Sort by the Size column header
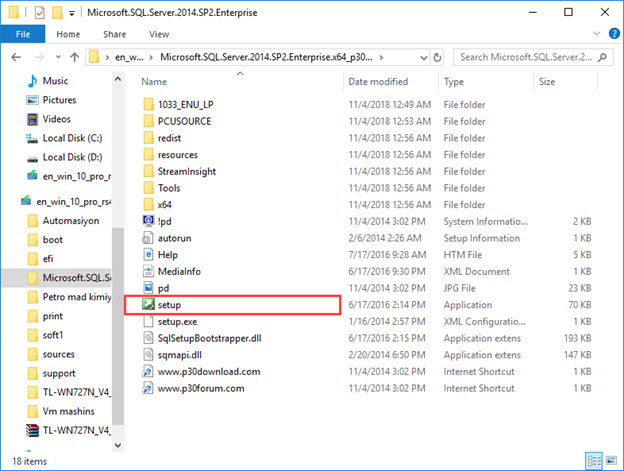 click(x=547, y=82)
